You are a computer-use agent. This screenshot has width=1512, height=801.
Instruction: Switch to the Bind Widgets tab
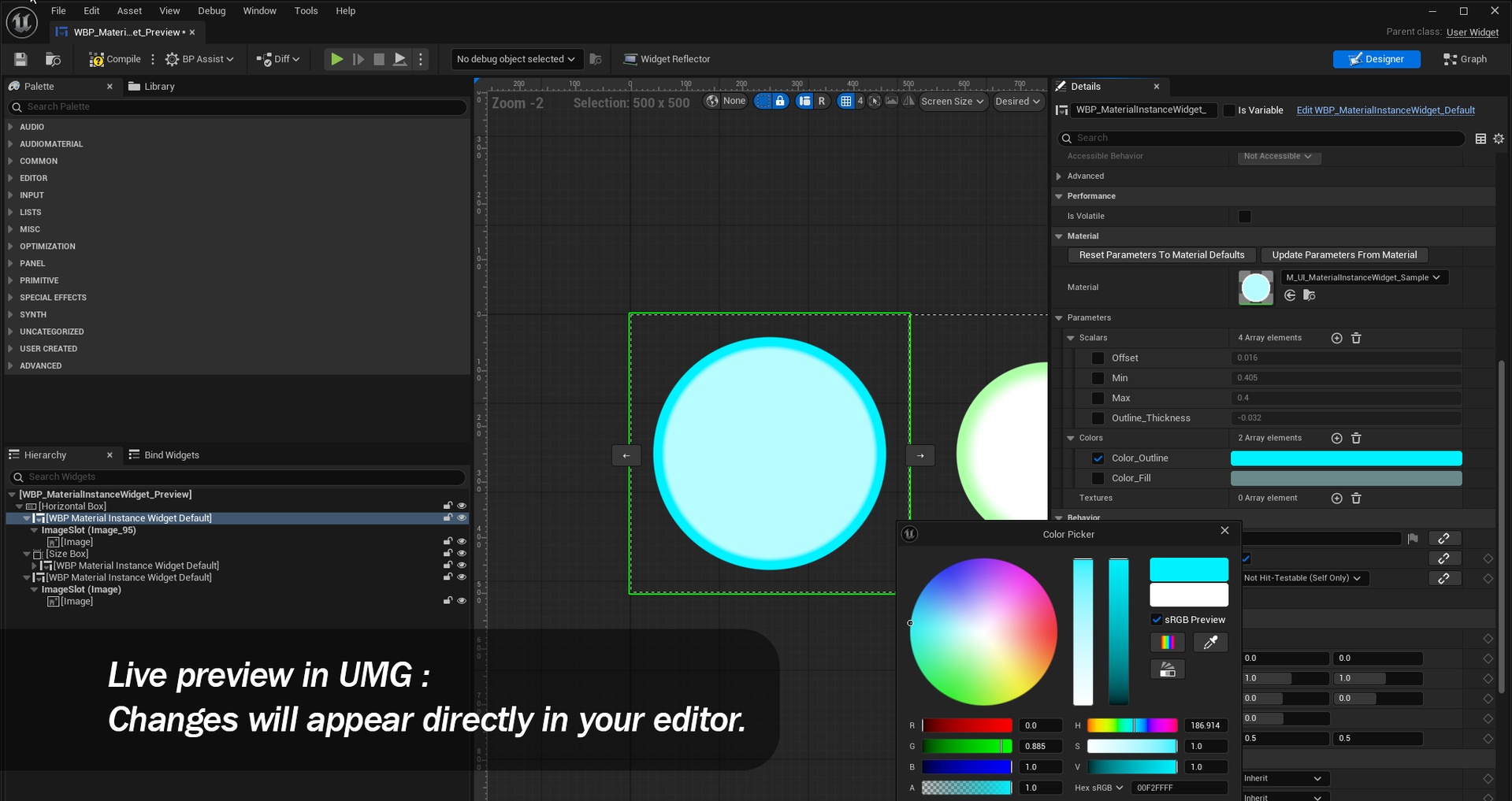164,455
